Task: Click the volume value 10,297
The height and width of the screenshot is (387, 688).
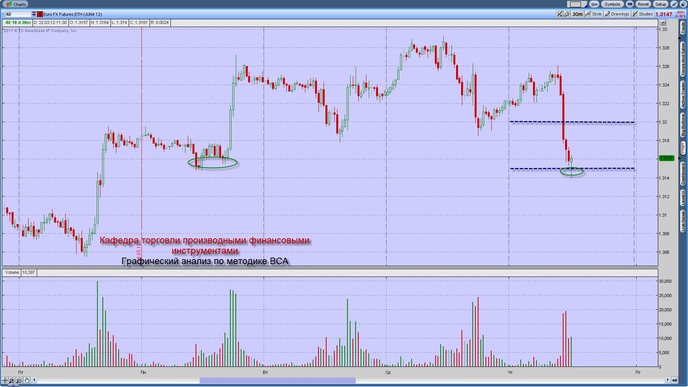Action: pos(29,272)
